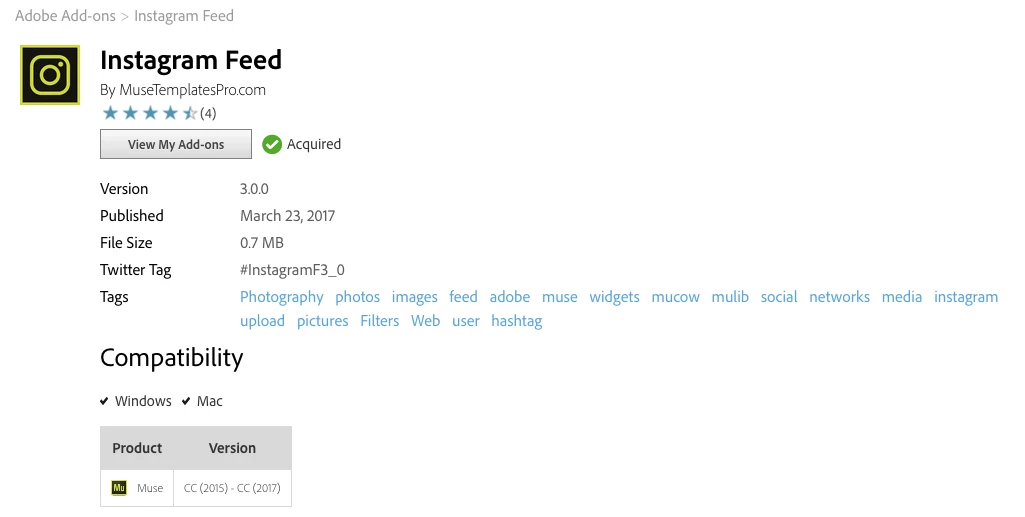Image resolution: width=1025 pixels, height=517 pixels.
Task: Open the mucow tag
Action: tap(675, 297)
